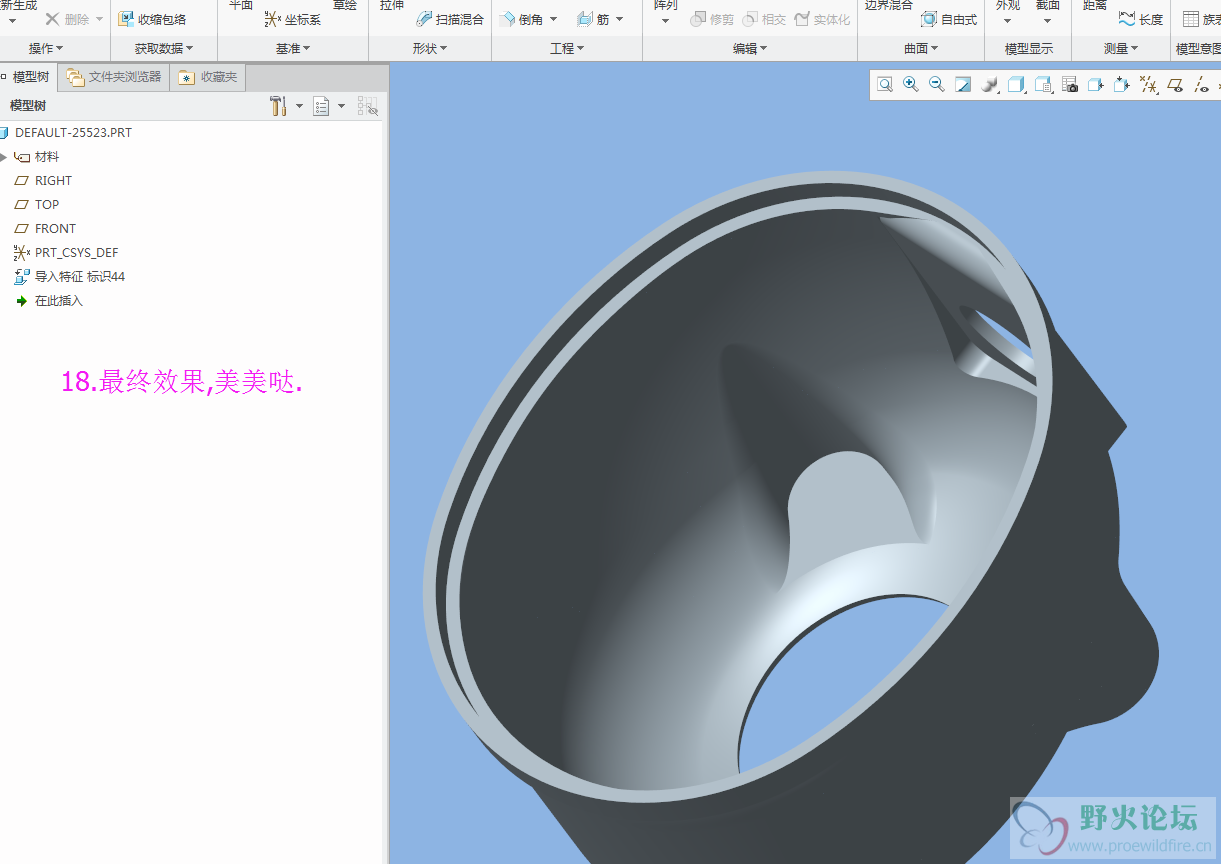Click the Chamfer (倒角) tool icon
This screenshot has height=864, width=1221.
pos(507,19)
